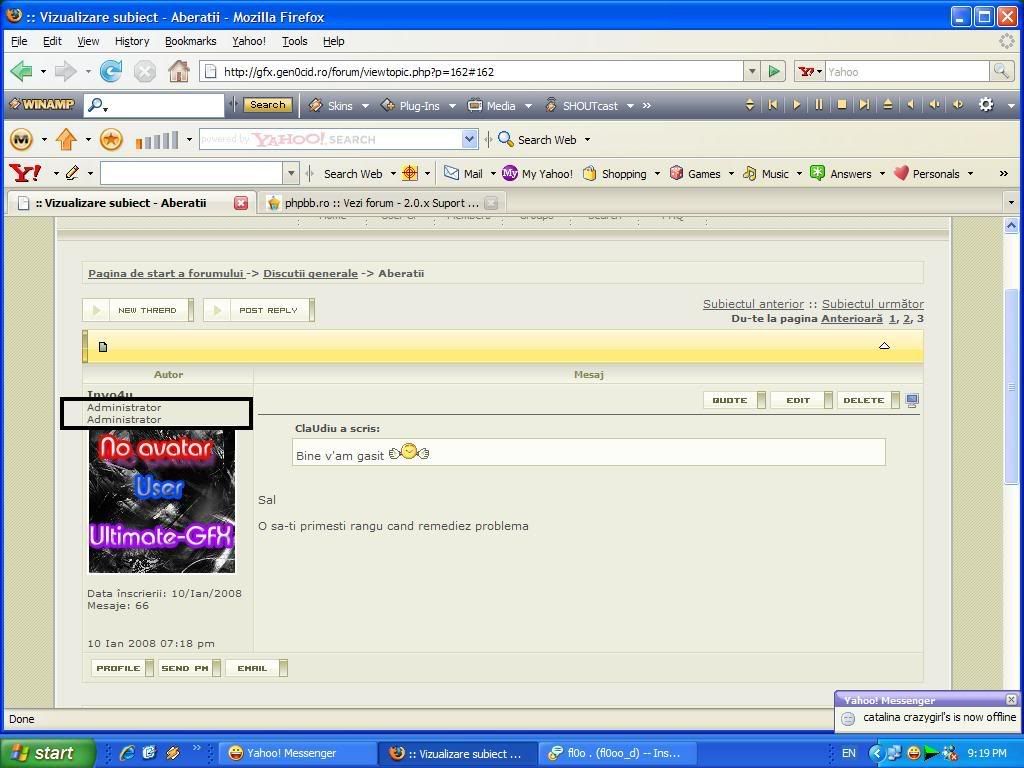Skip to next track in Winamp toolbar

pyautogui.click(x=864, y=104)
